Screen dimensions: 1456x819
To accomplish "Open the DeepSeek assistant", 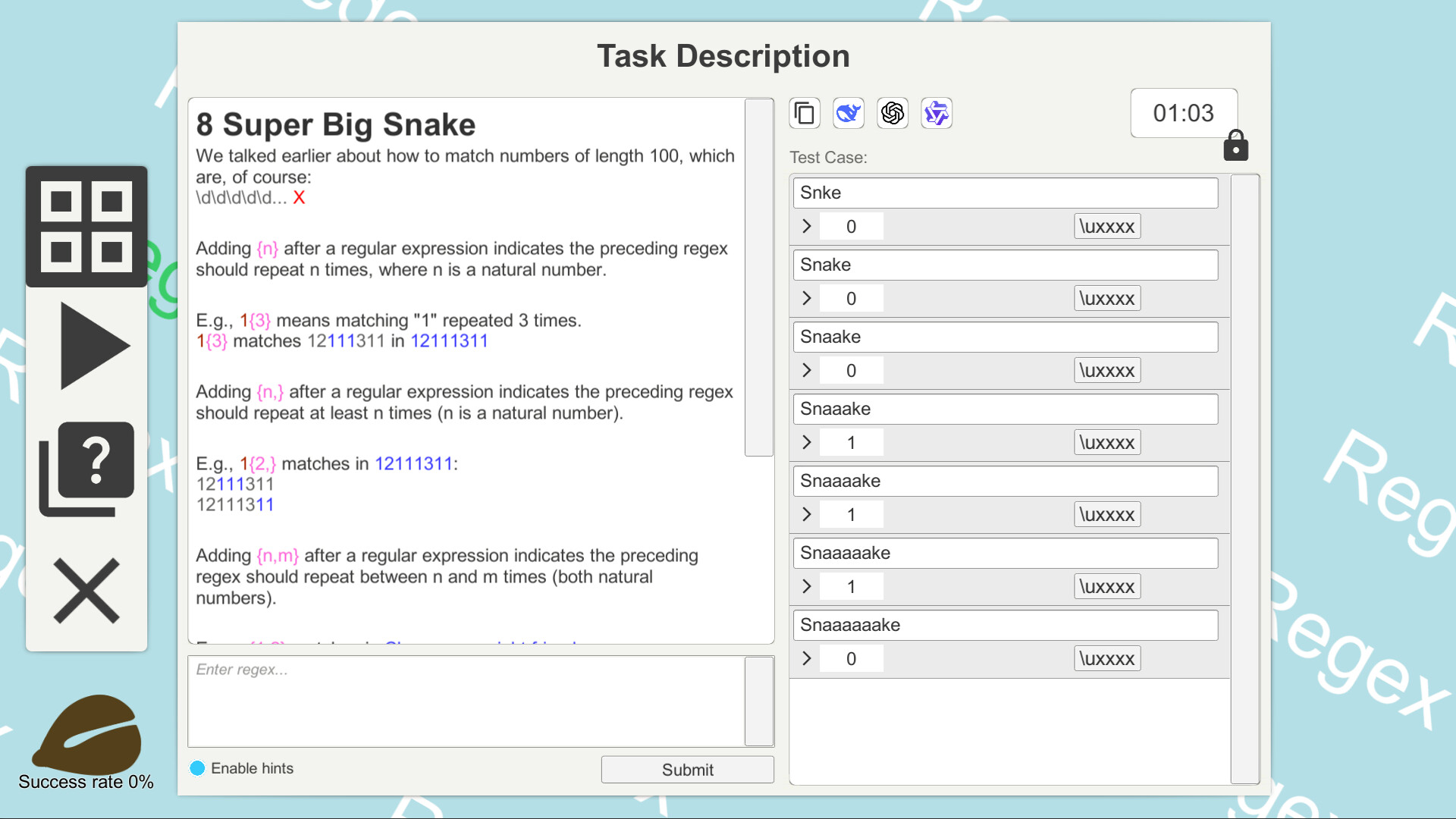I will click(848, 112).
